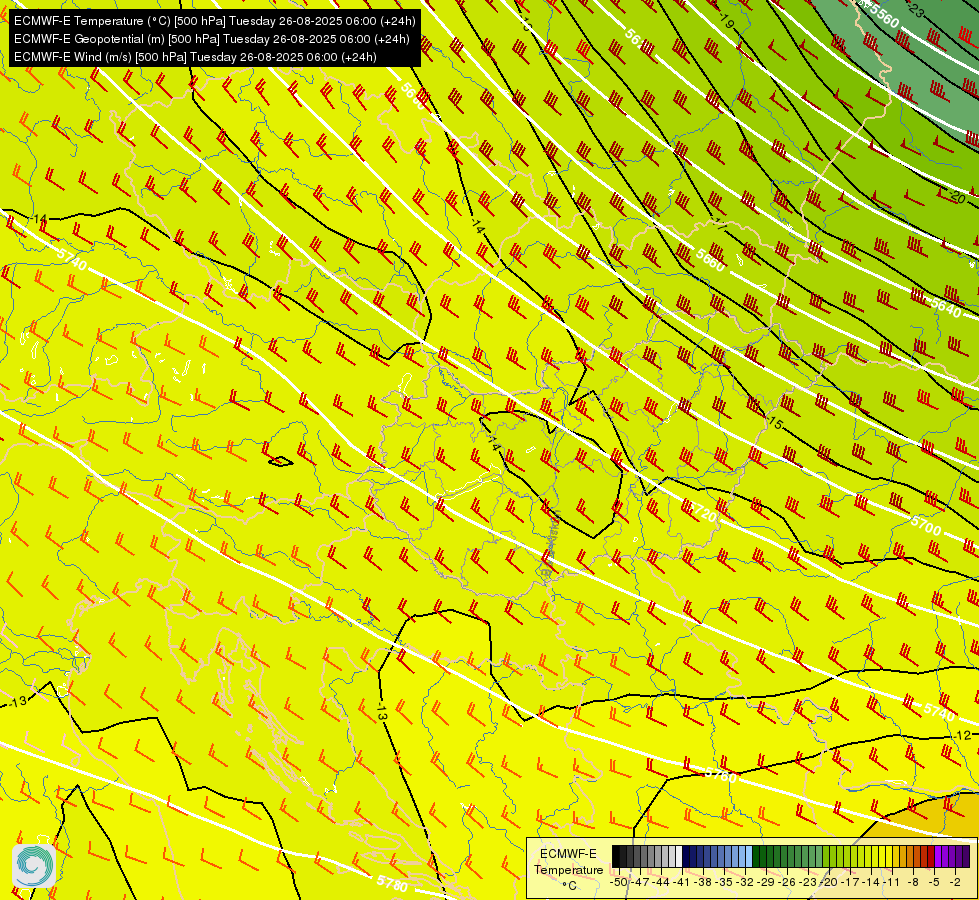Click the -26 value in the legend
This screenshot has height=900, width=979.
[x=787, y=882]
